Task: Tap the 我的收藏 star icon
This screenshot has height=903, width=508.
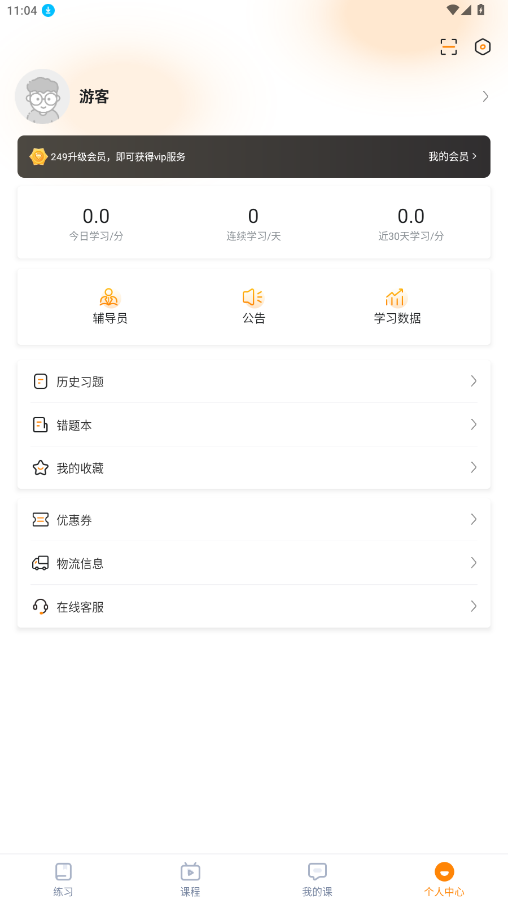Action: (40, 468)
